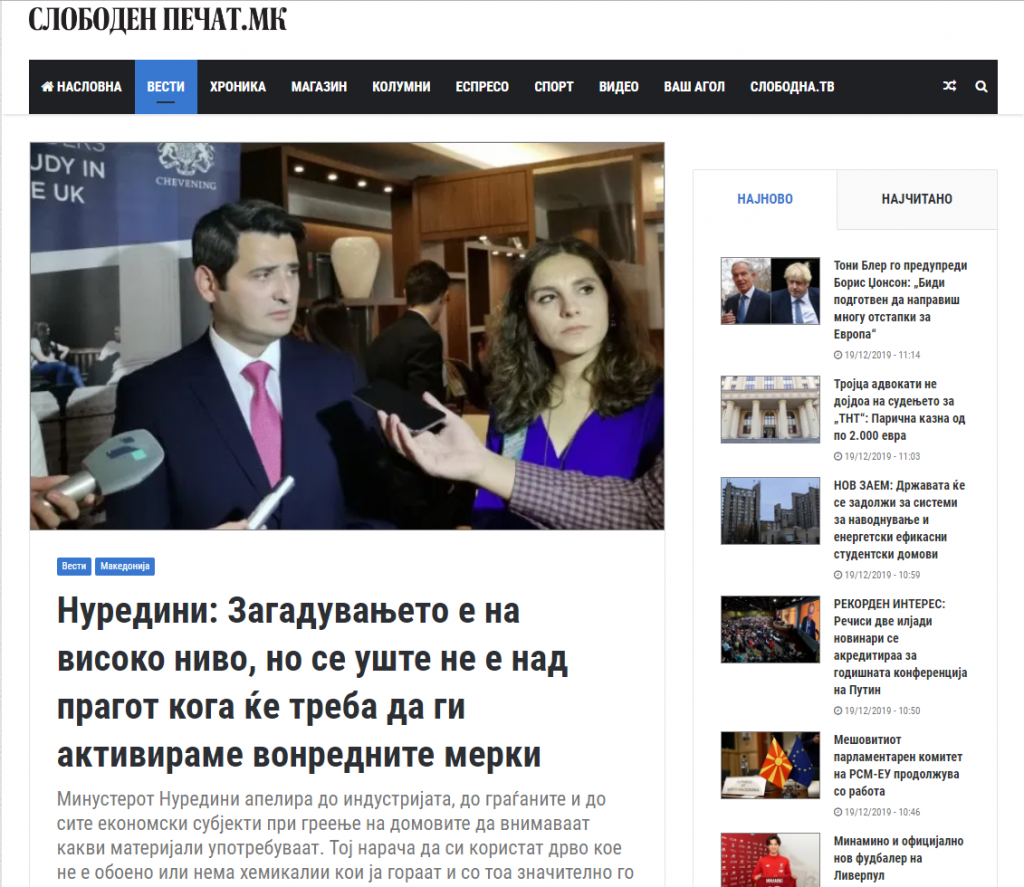Click the blue Вести category tag
Screen dimensions: 1024x887
click(x=74, y=566)
